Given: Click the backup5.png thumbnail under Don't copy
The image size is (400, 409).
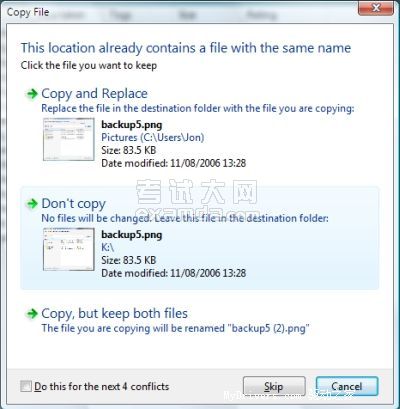Looking at the screenshot, I should 69,249.
